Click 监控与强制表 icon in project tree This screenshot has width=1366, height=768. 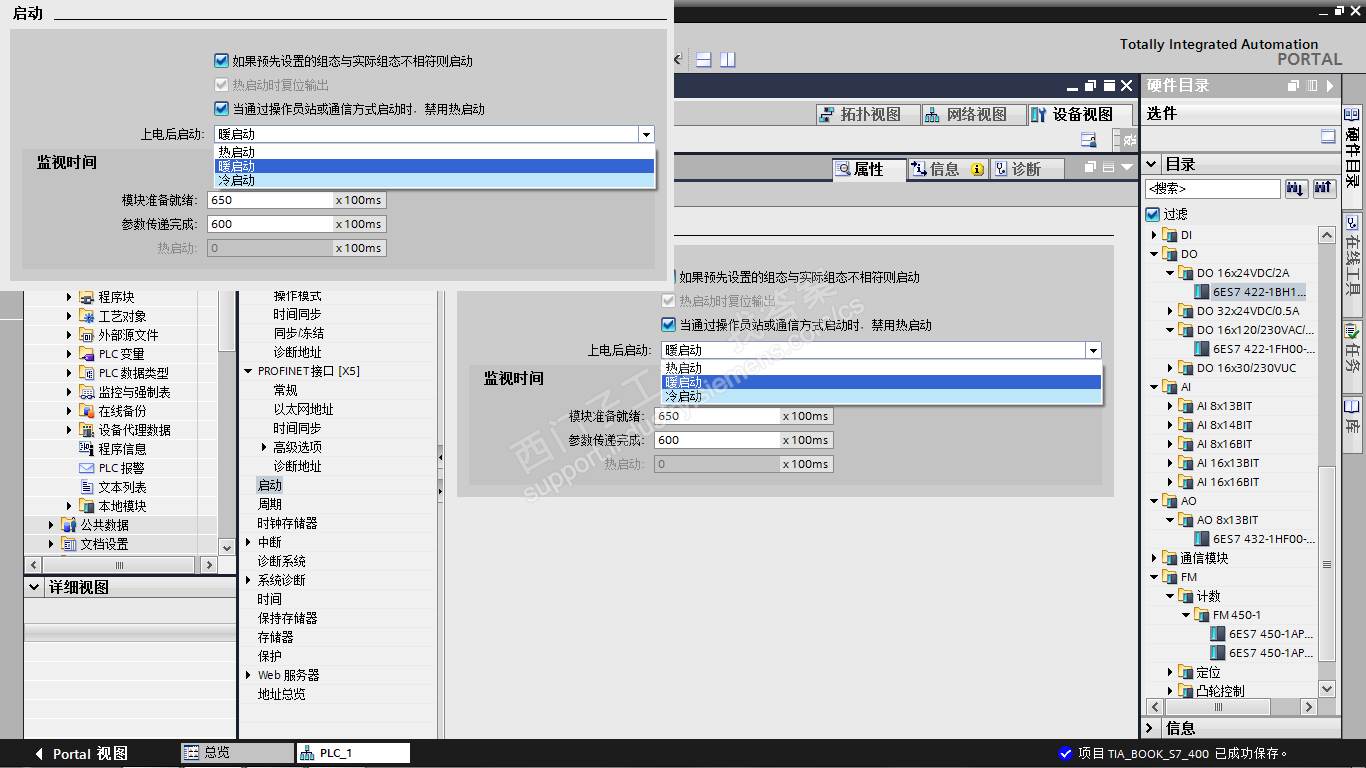pos(87,392)
